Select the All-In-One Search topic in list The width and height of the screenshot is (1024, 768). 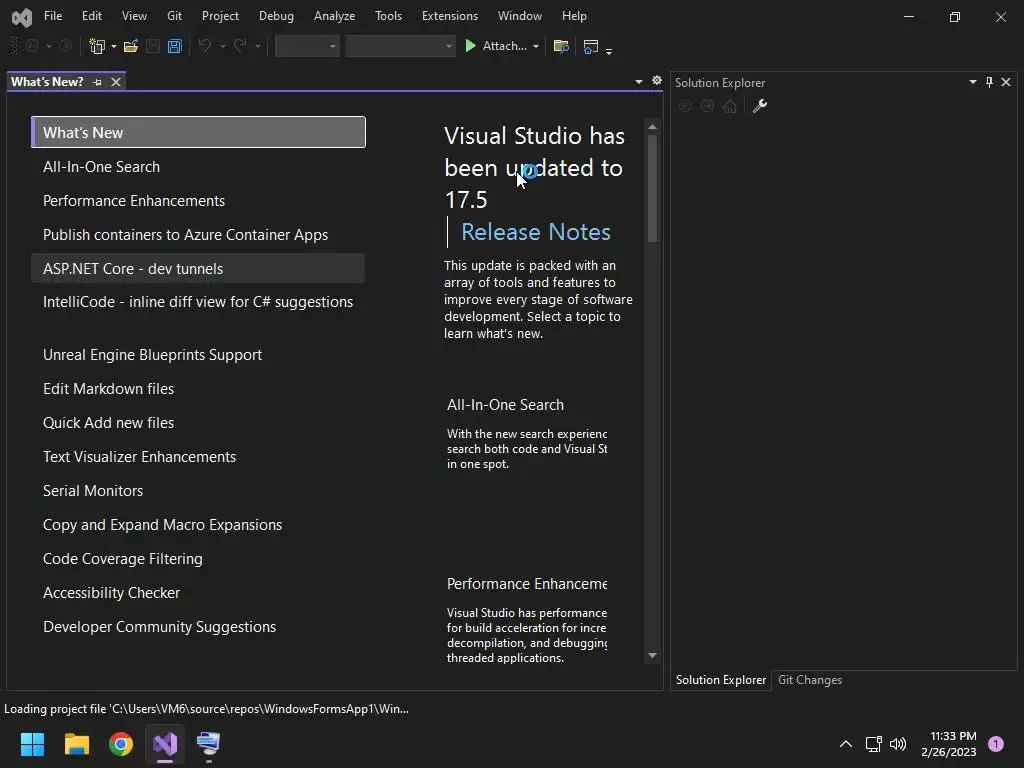[198, 167]
